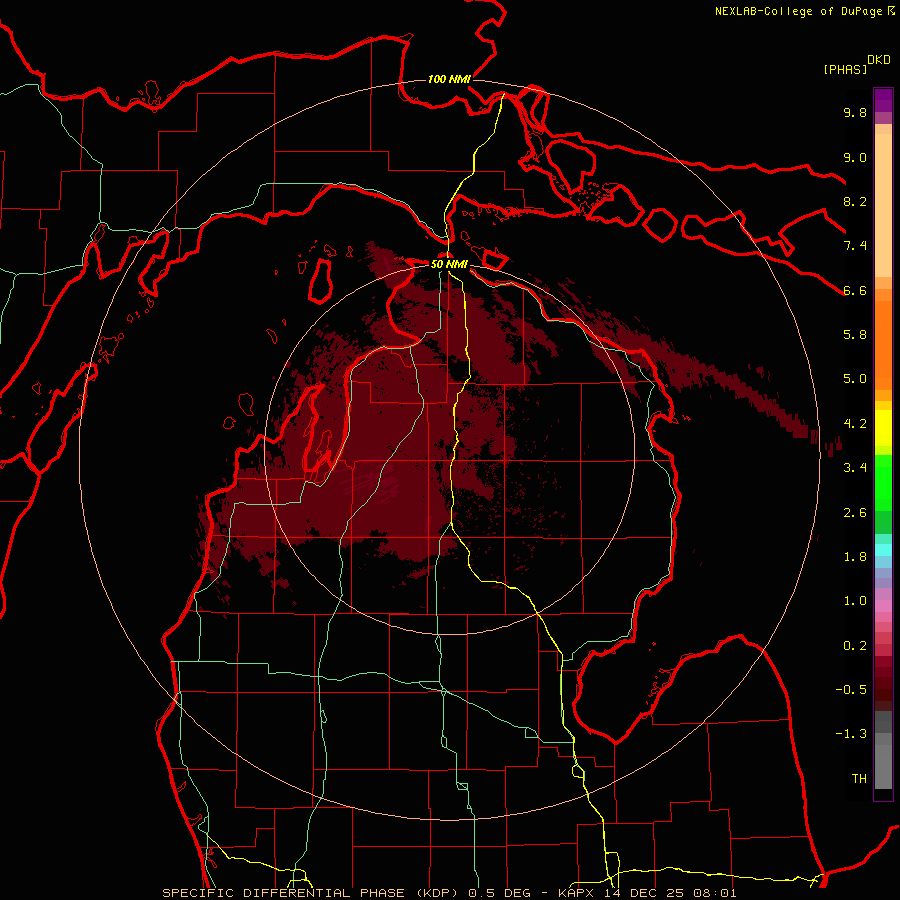Click the TH threshold label on the scale
This screenshot has width=900, height=900.
point(859,779)
